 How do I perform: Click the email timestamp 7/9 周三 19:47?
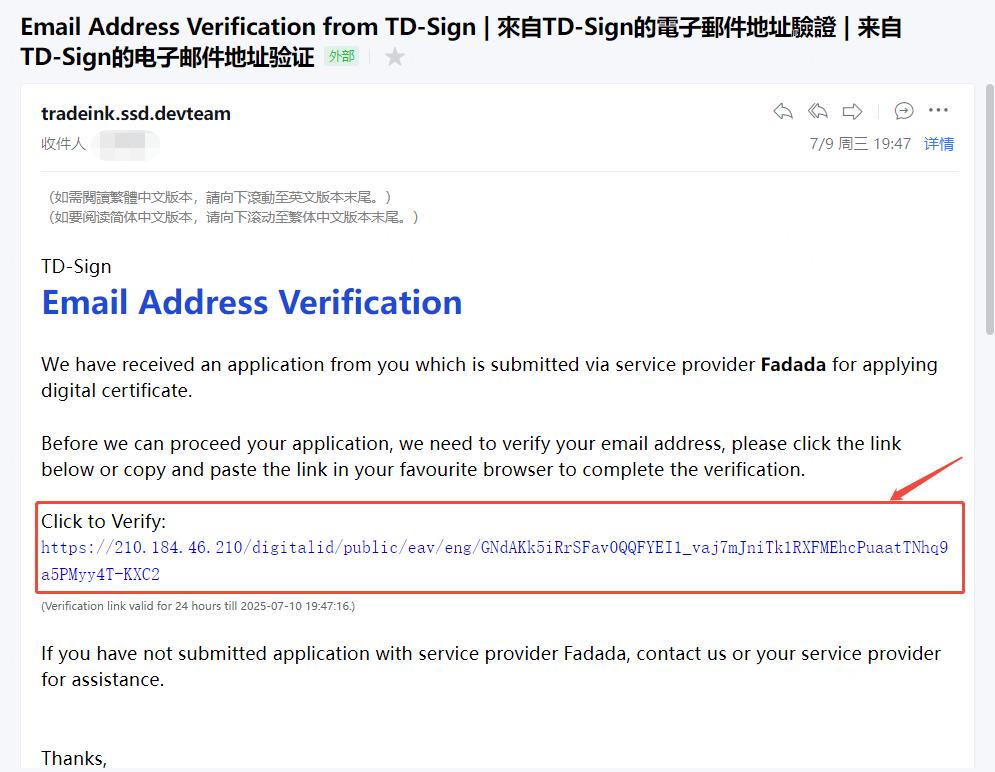(860, 144)
